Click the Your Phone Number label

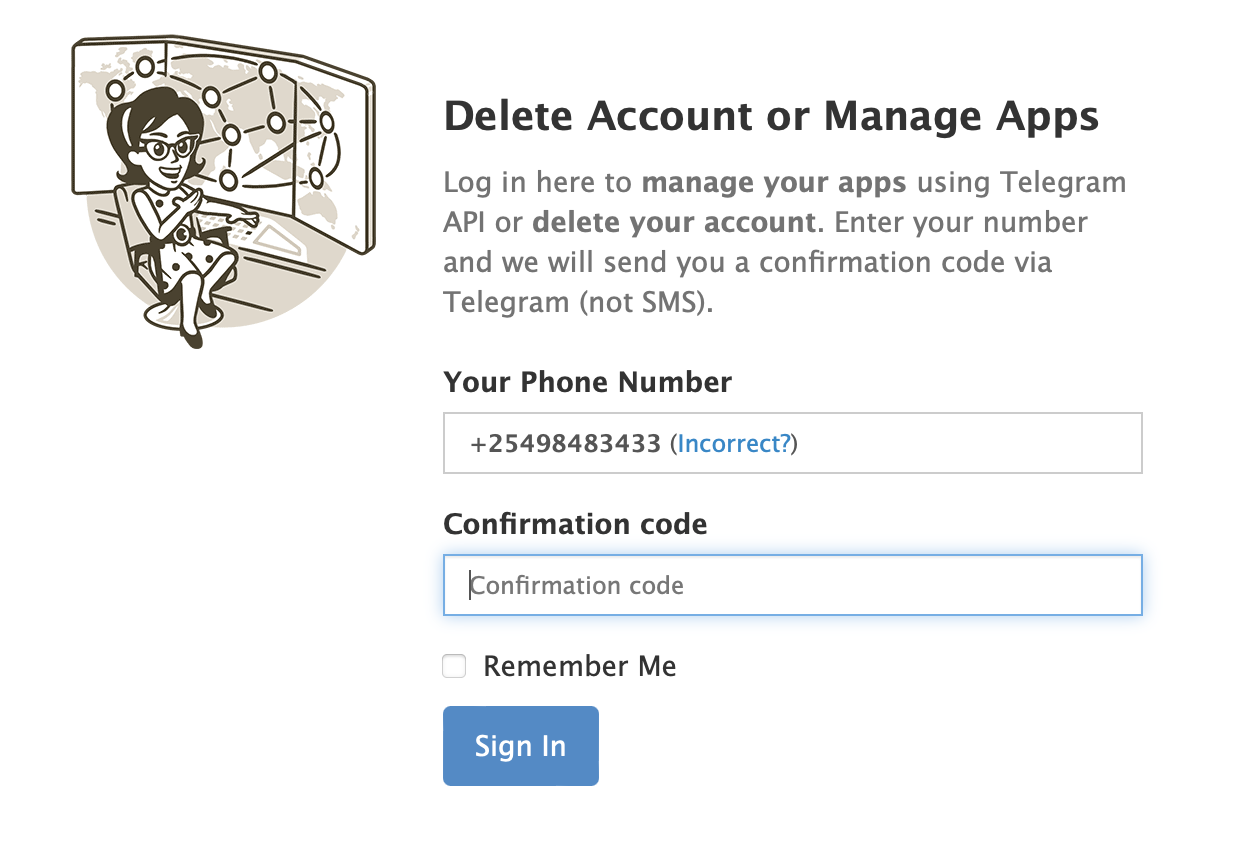pos(587,381)
